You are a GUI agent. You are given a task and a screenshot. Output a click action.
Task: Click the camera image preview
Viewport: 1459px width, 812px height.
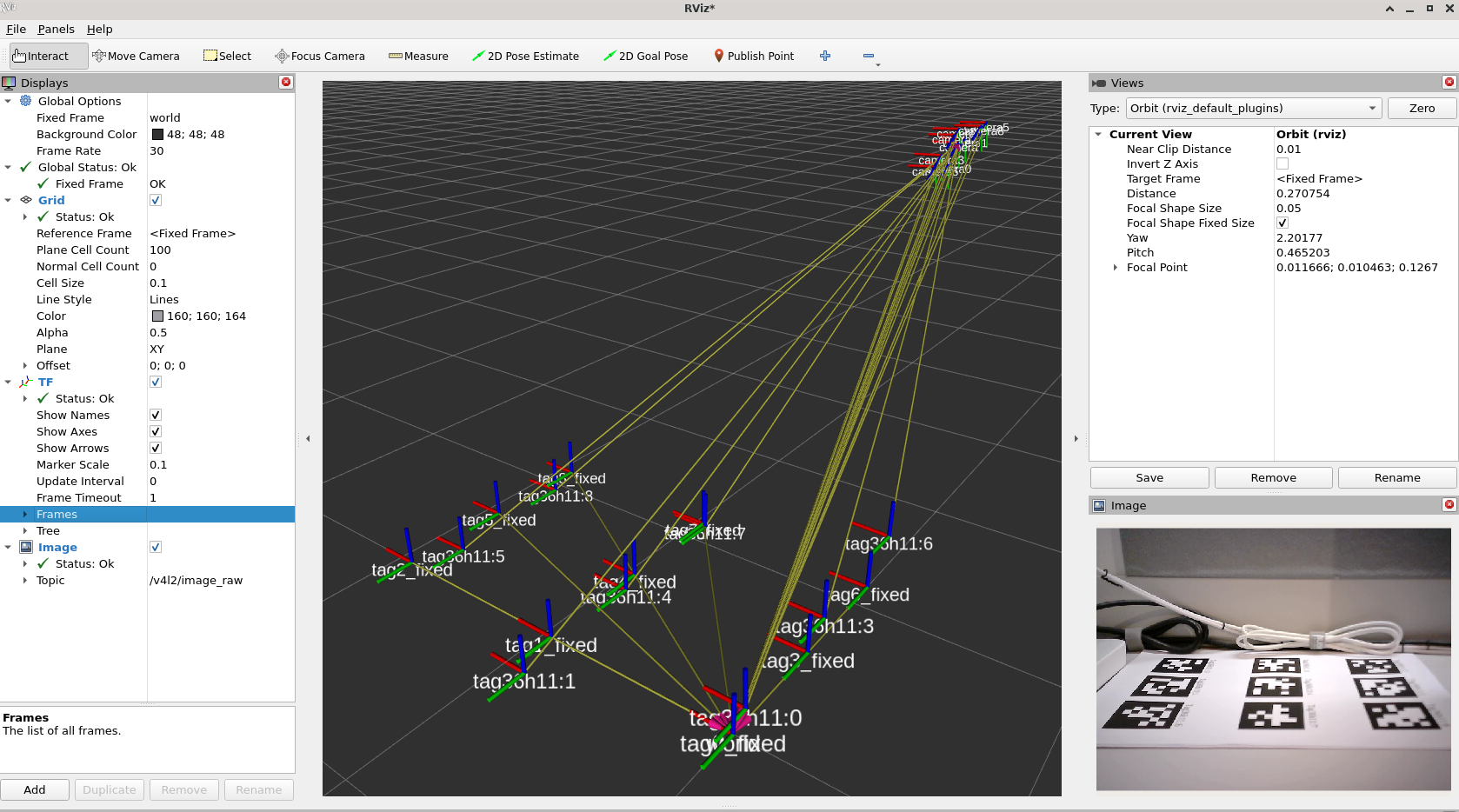[x=1272, y=659]
